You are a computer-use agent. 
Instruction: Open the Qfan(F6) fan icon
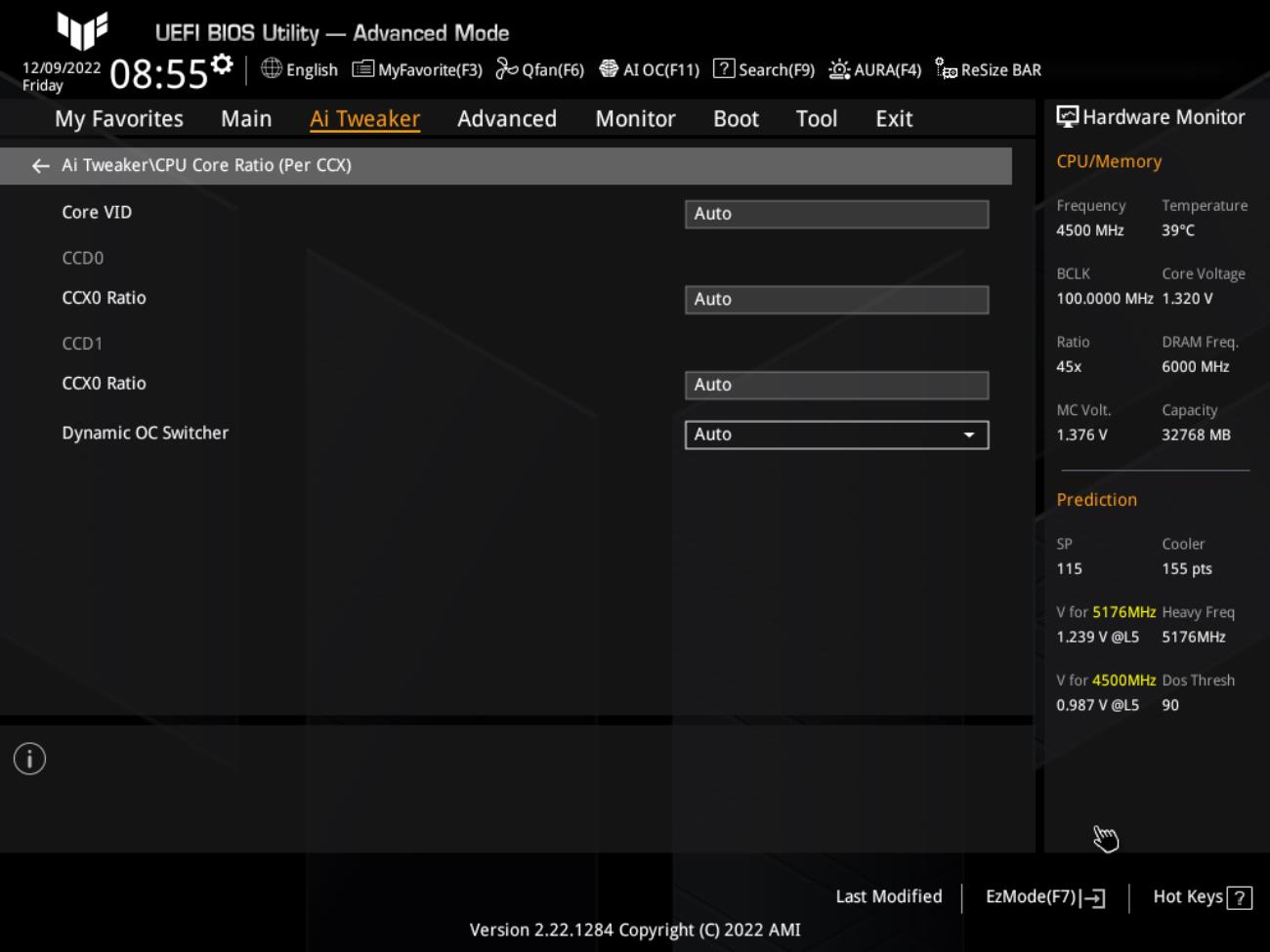click(506, 68)
